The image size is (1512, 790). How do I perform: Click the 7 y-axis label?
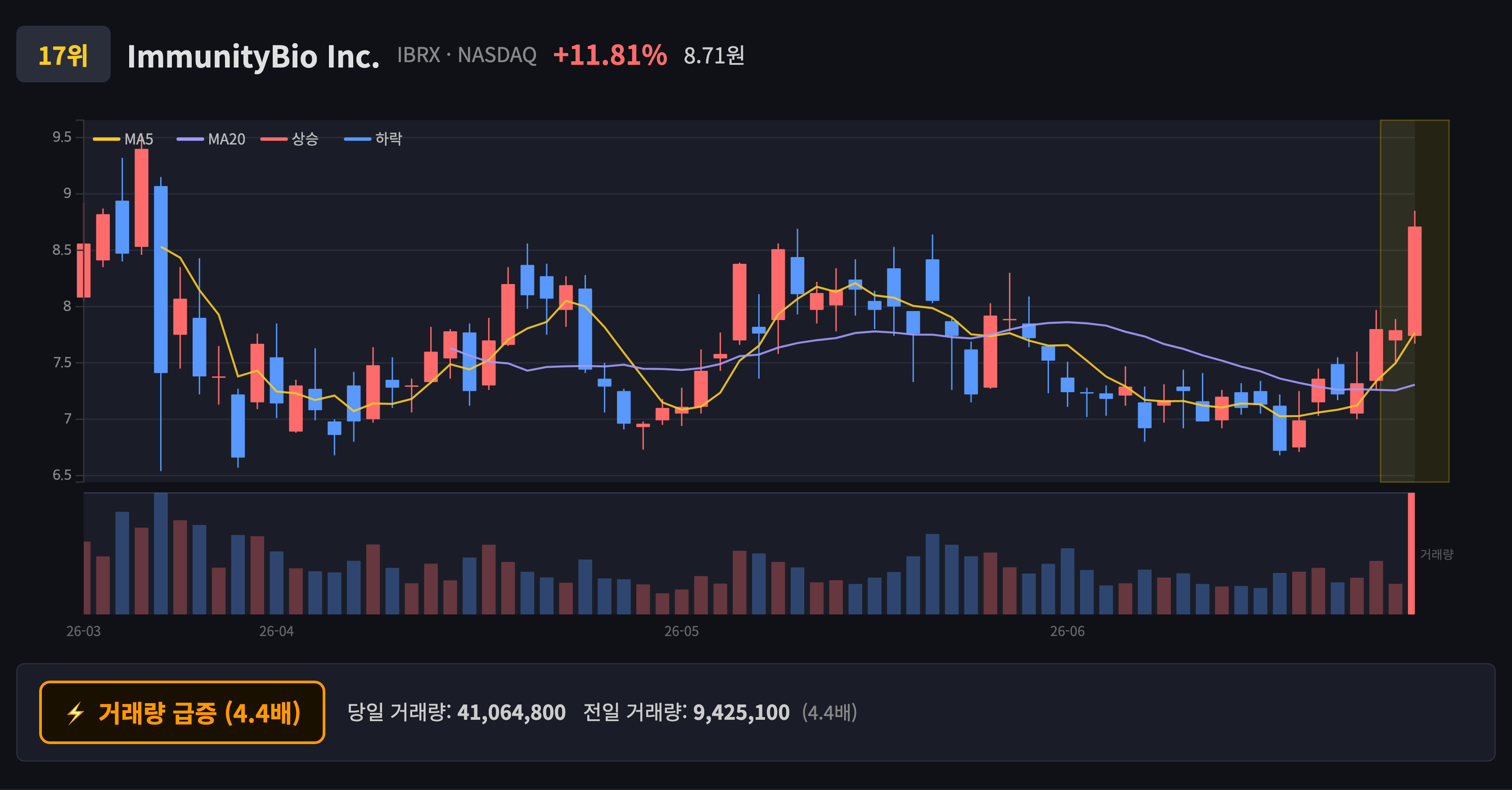point(67,419)
